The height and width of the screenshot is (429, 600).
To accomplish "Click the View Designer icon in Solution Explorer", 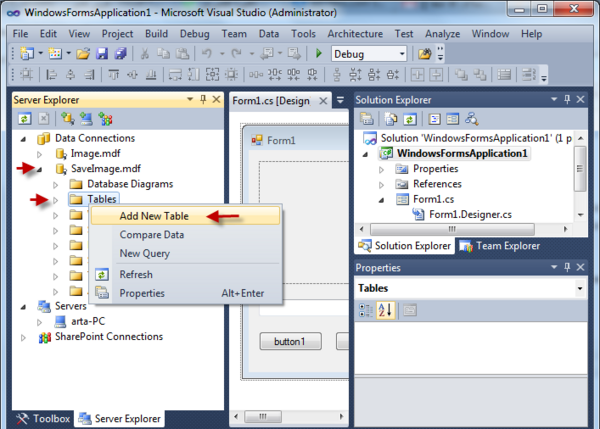I will click(452, 119).
